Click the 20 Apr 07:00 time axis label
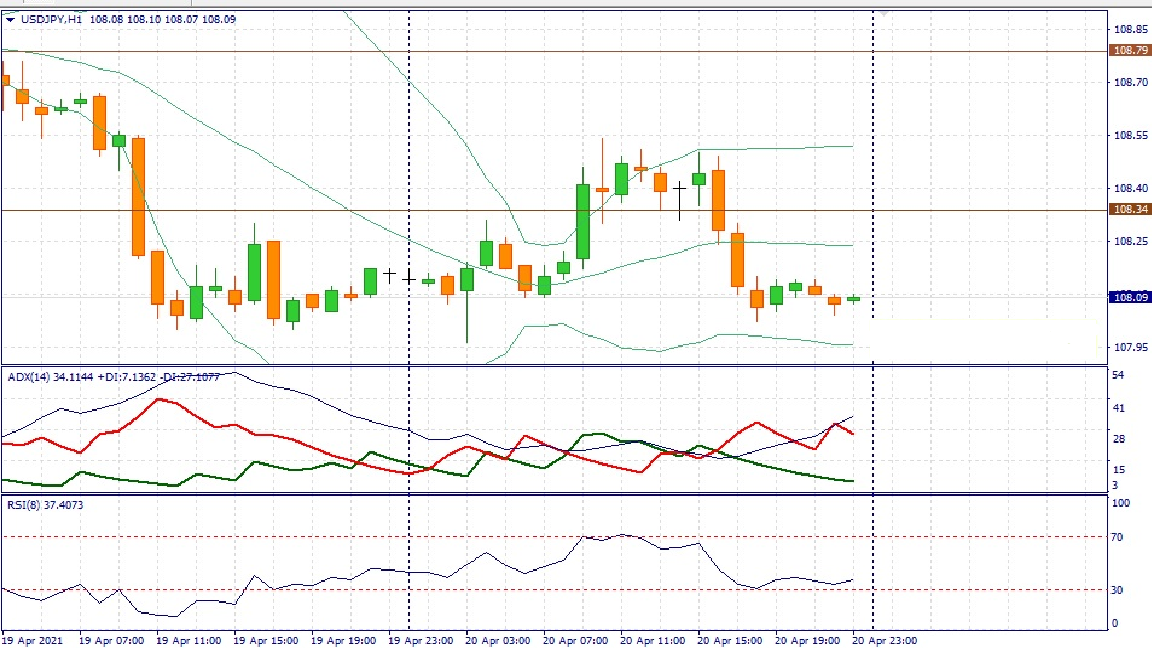The width and height of the screenshot is (1152, 648). [x=575, y=640]
